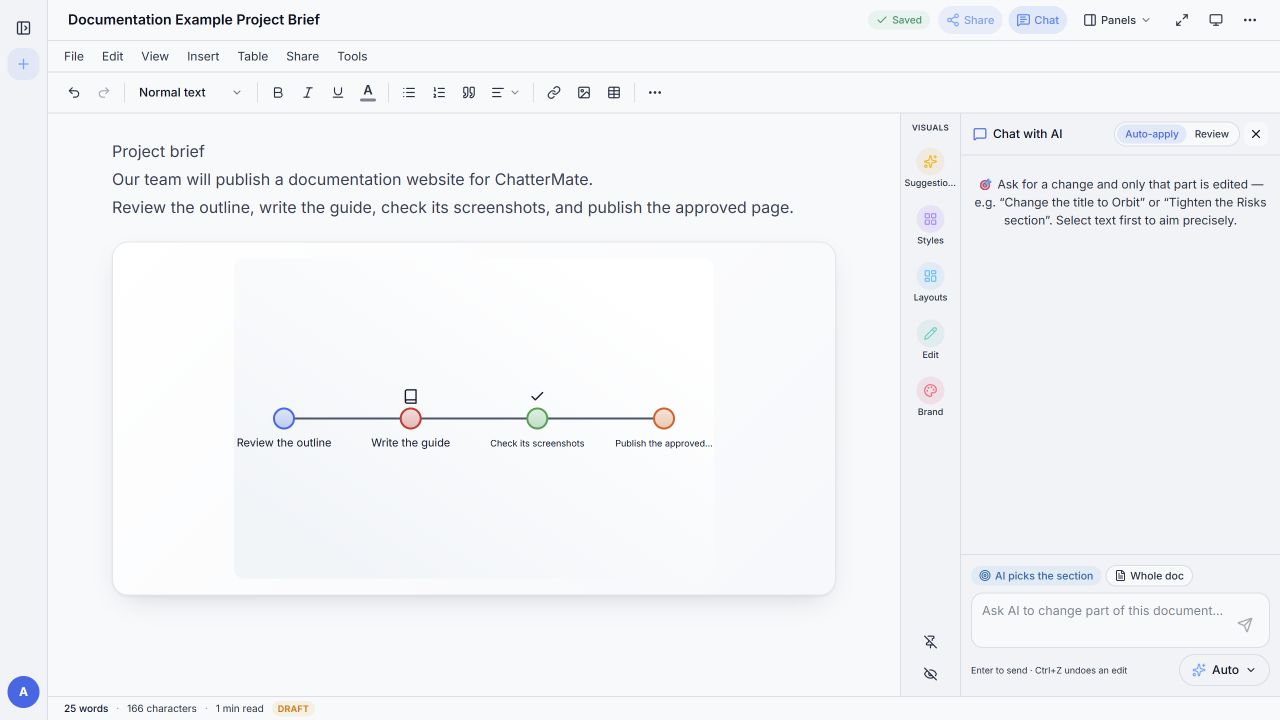Click the book icon above timeline

(411, 396)
